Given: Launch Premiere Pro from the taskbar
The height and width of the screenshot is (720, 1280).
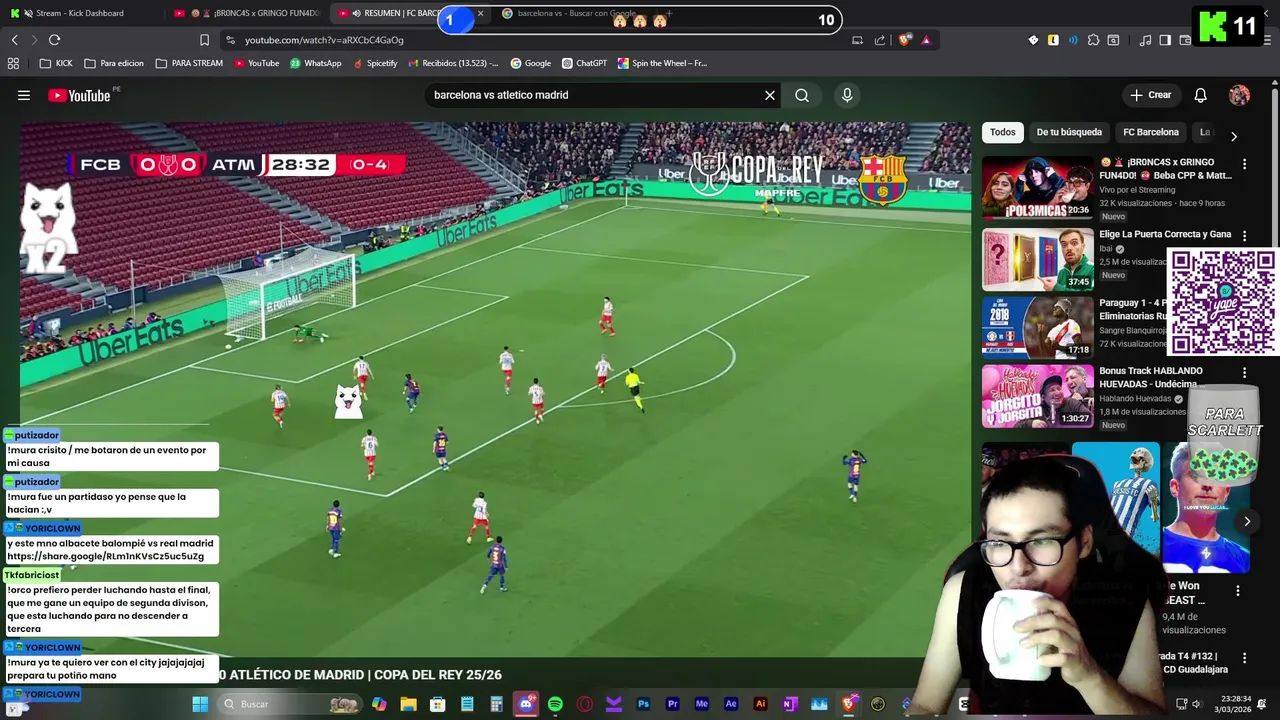Looking at the screenshot, I should (x=672, y=704).
